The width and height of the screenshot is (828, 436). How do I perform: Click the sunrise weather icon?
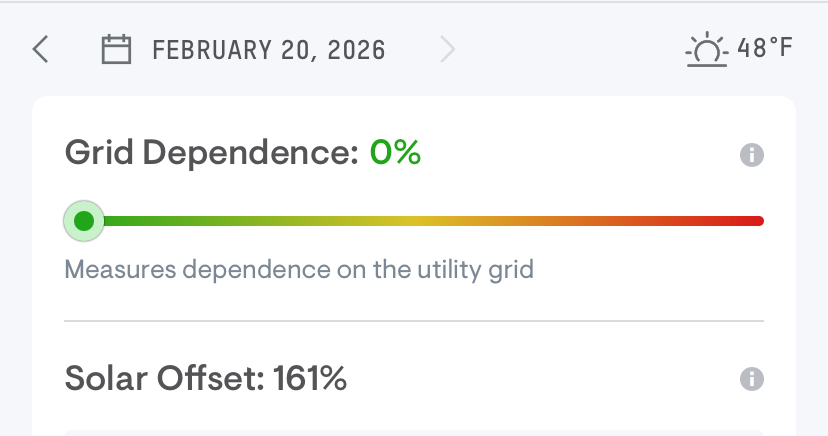tap(708, 49)
